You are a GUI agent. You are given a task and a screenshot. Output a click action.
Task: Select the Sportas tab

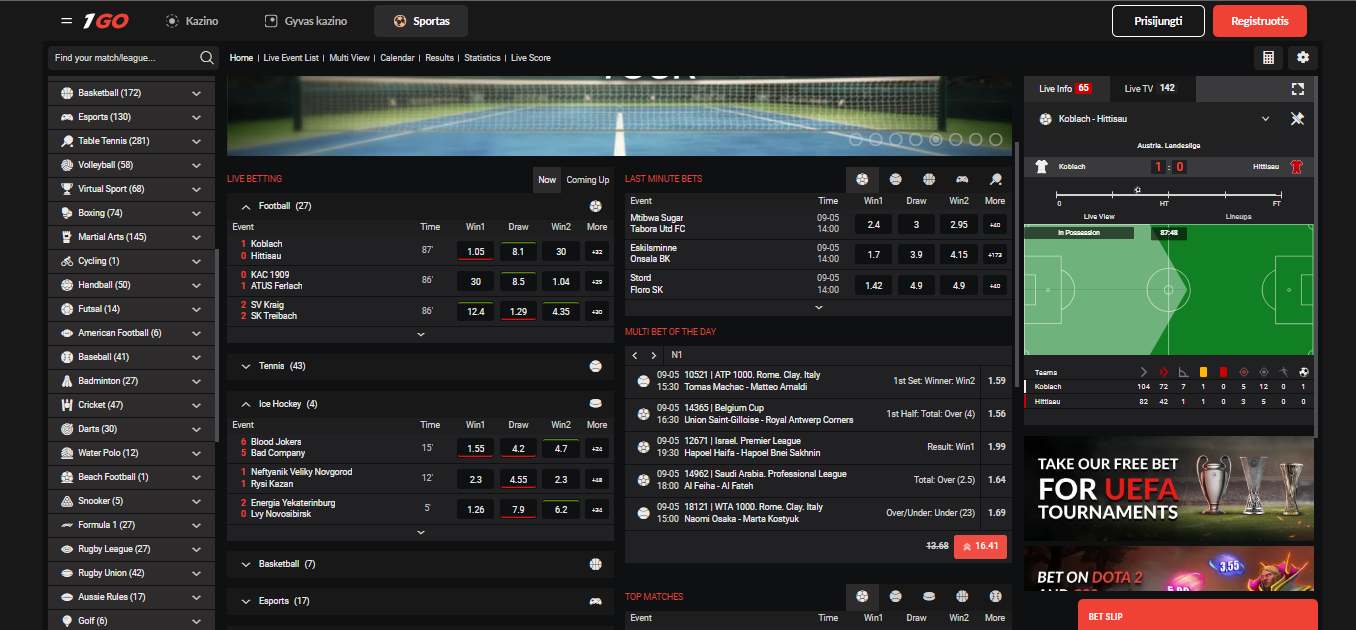pos(421,21)
